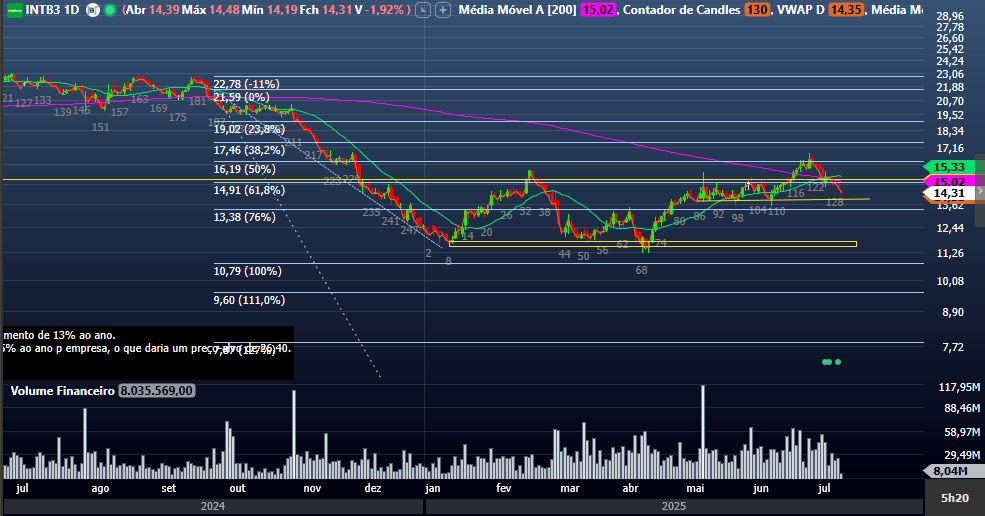985x516 pixels.
Task: Click the 14,31 current price tag
Action: (x=947, y=193)
